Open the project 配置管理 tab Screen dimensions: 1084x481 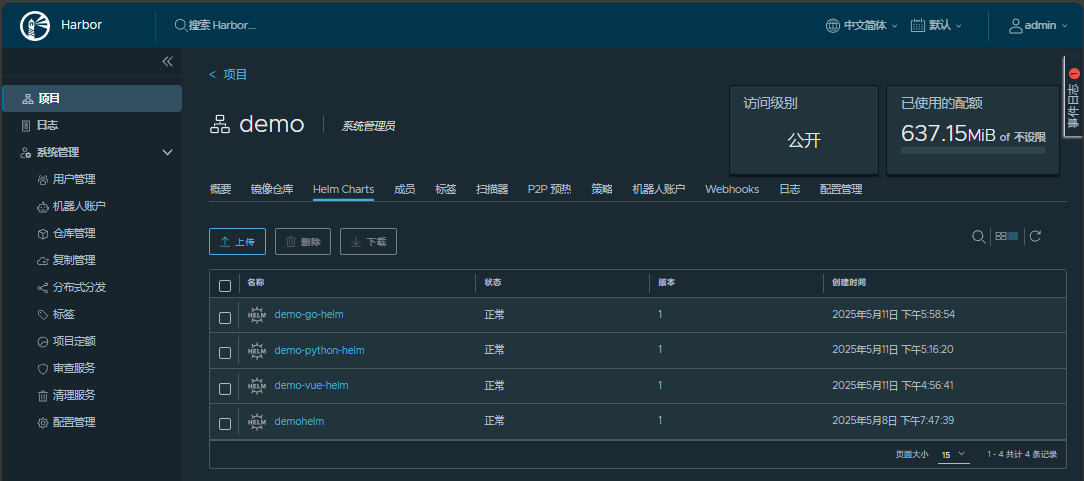[x=841, y=189]
